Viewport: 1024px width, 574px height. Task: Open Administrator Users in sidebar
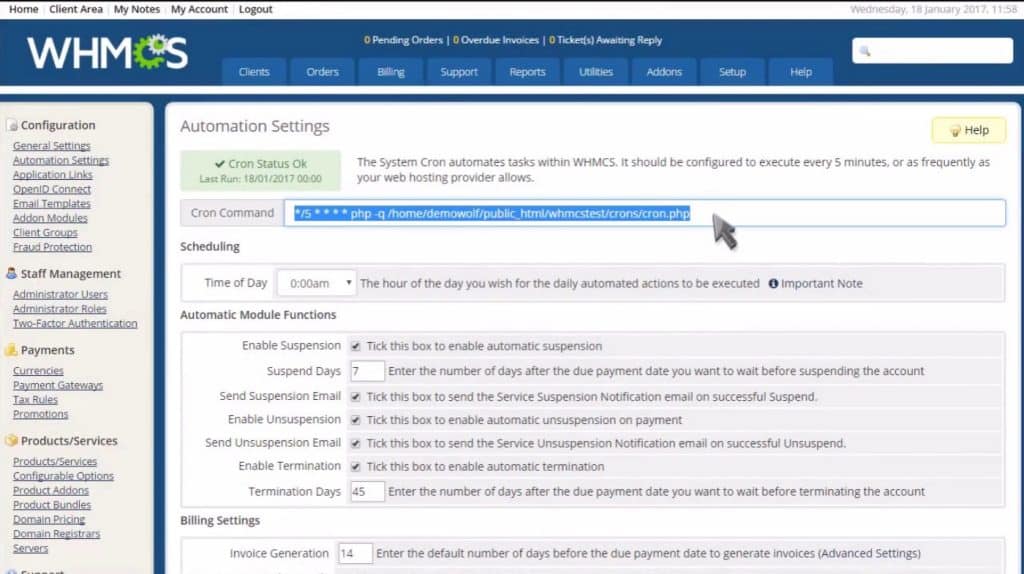coord(60,295)
